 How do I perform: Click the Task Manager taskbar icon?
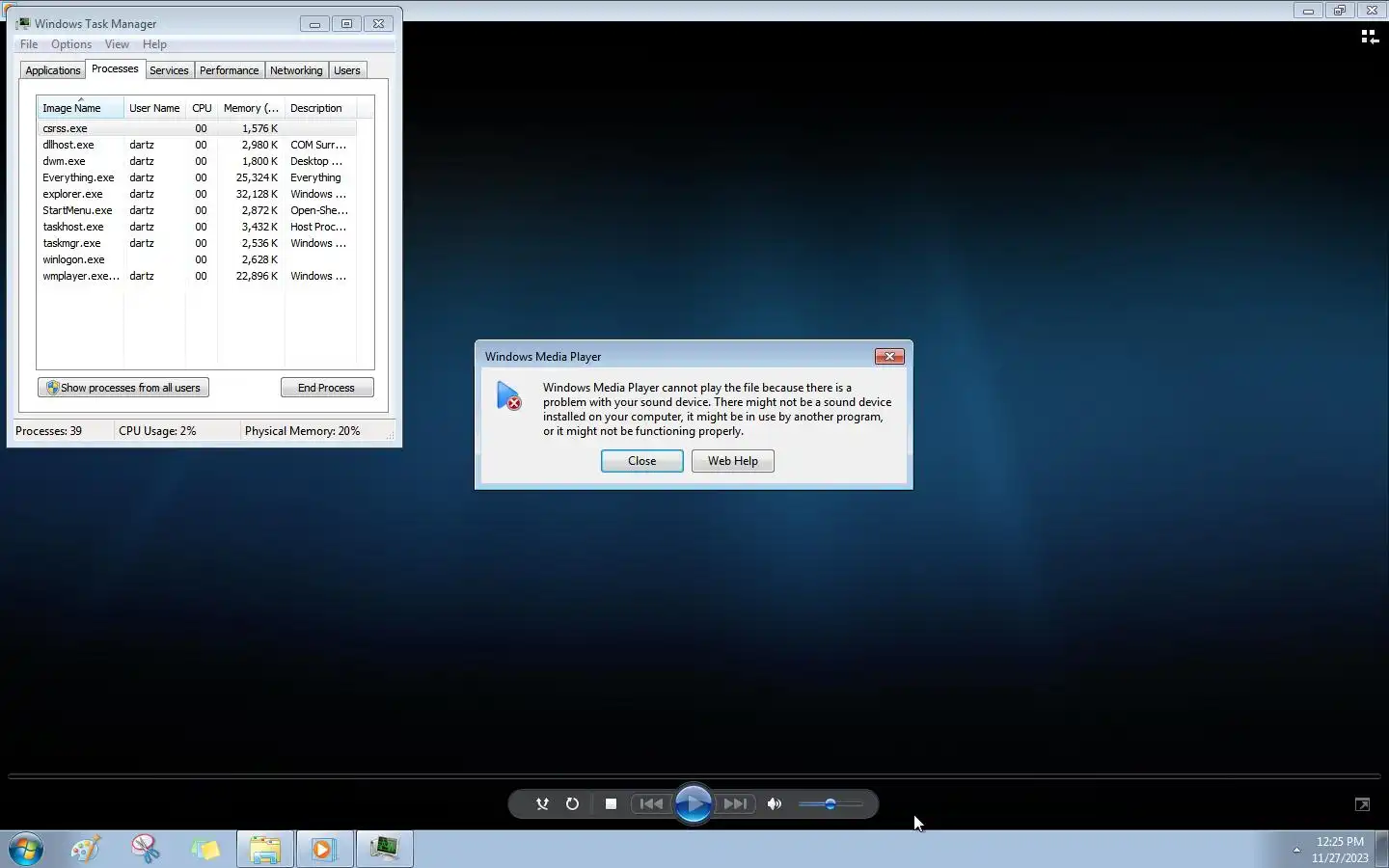coord(384,849)
